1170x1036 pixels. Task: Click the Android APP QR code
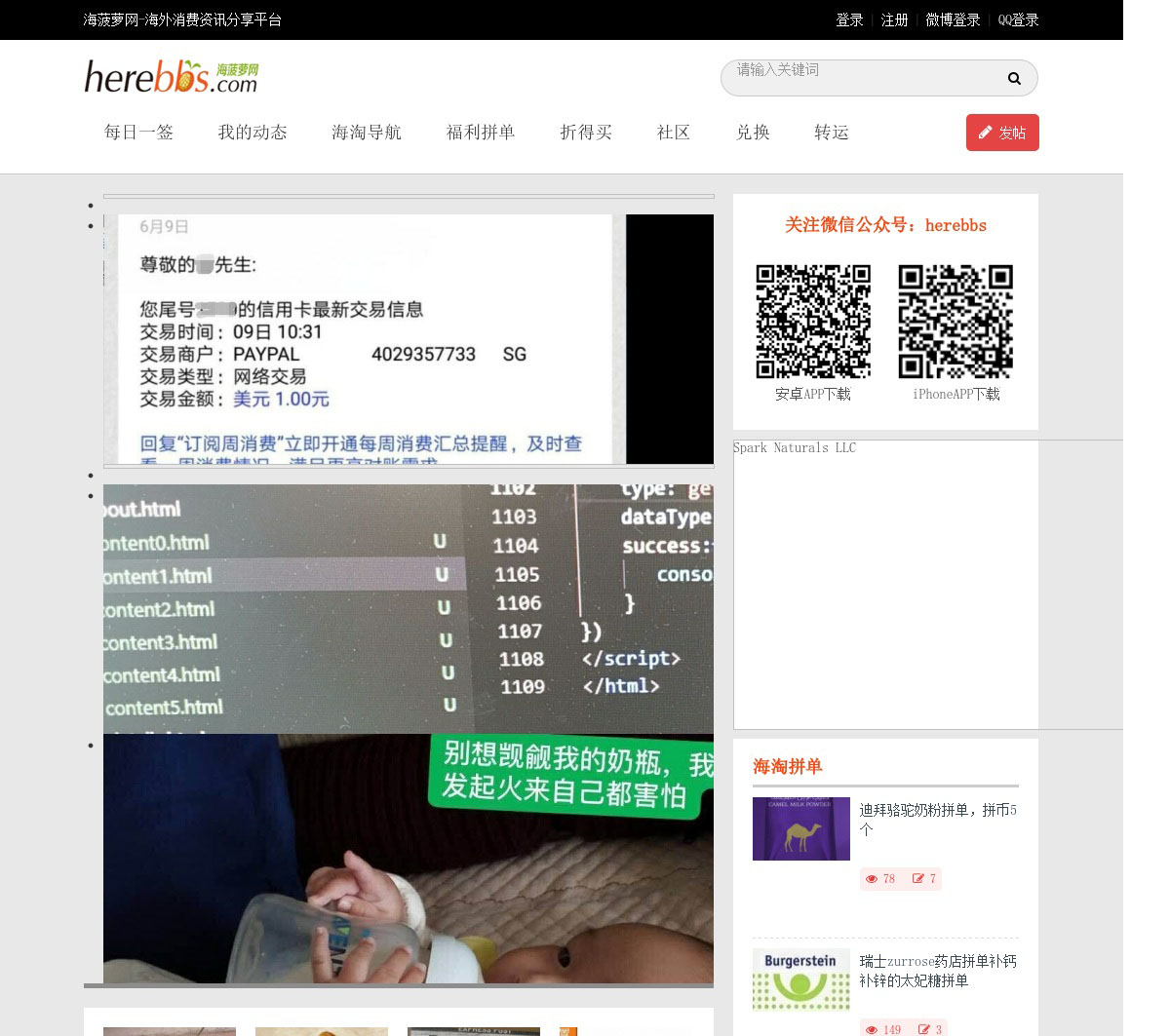813,321
